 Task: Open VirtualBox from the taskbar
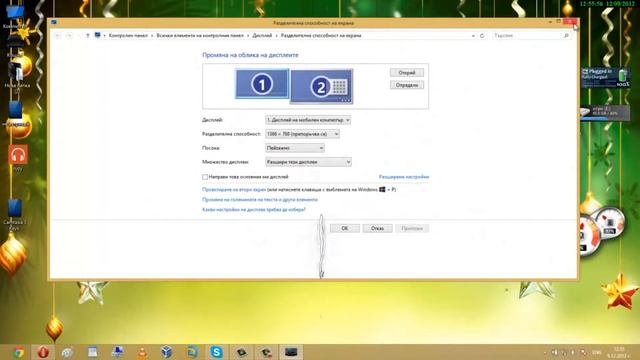point(167,352)
